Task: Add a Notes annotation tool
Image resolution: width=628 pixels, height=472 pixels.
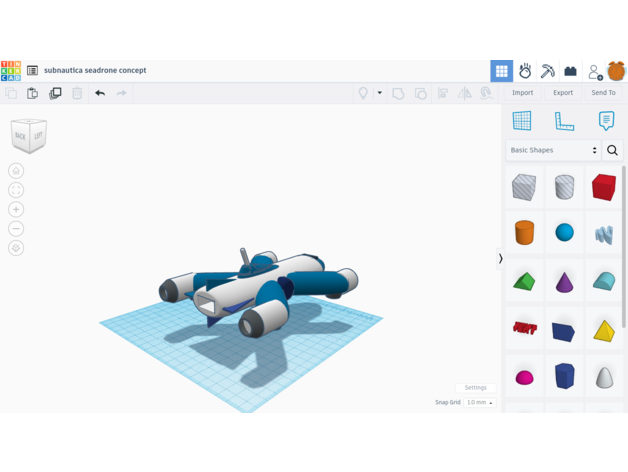Action: (x=606, y=121)
